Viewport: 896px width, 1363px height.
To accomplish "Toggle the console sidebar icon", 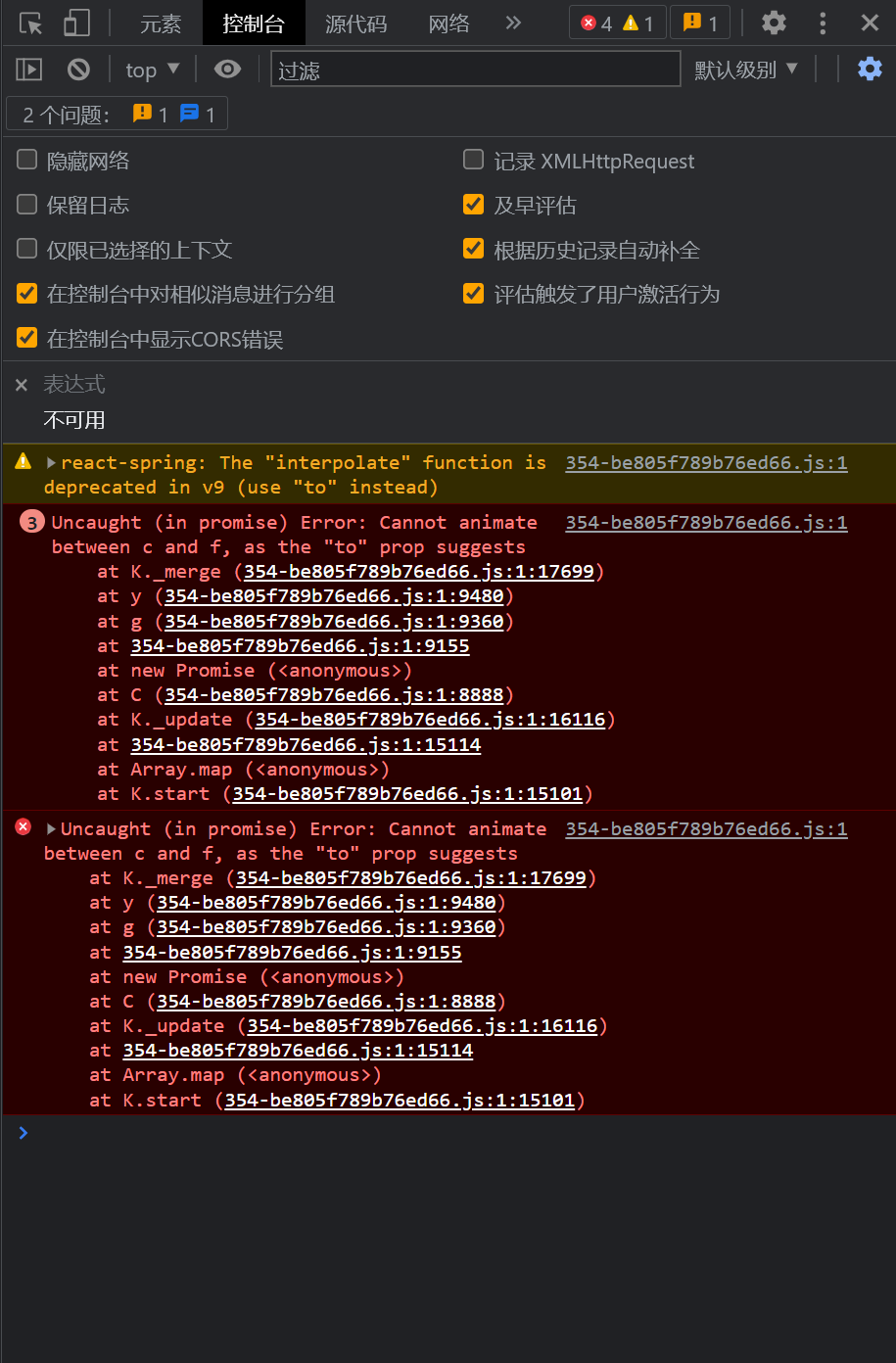I will [29, 70].
